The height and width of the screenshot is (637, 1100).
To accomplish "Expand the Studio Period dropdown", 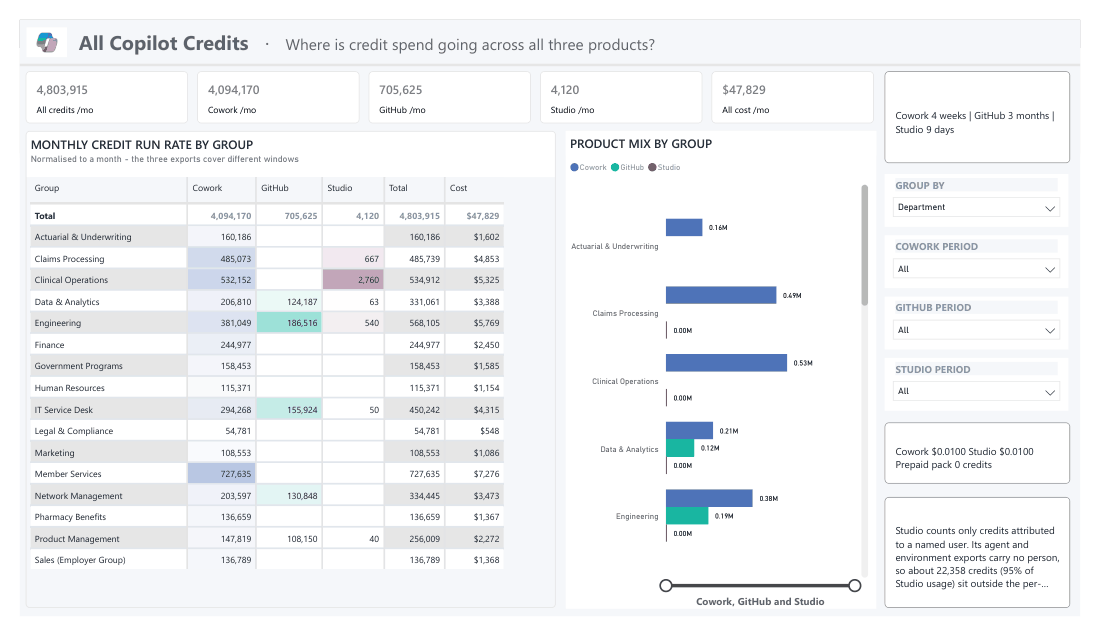I will pyautogui.click(x=976, y=391).
